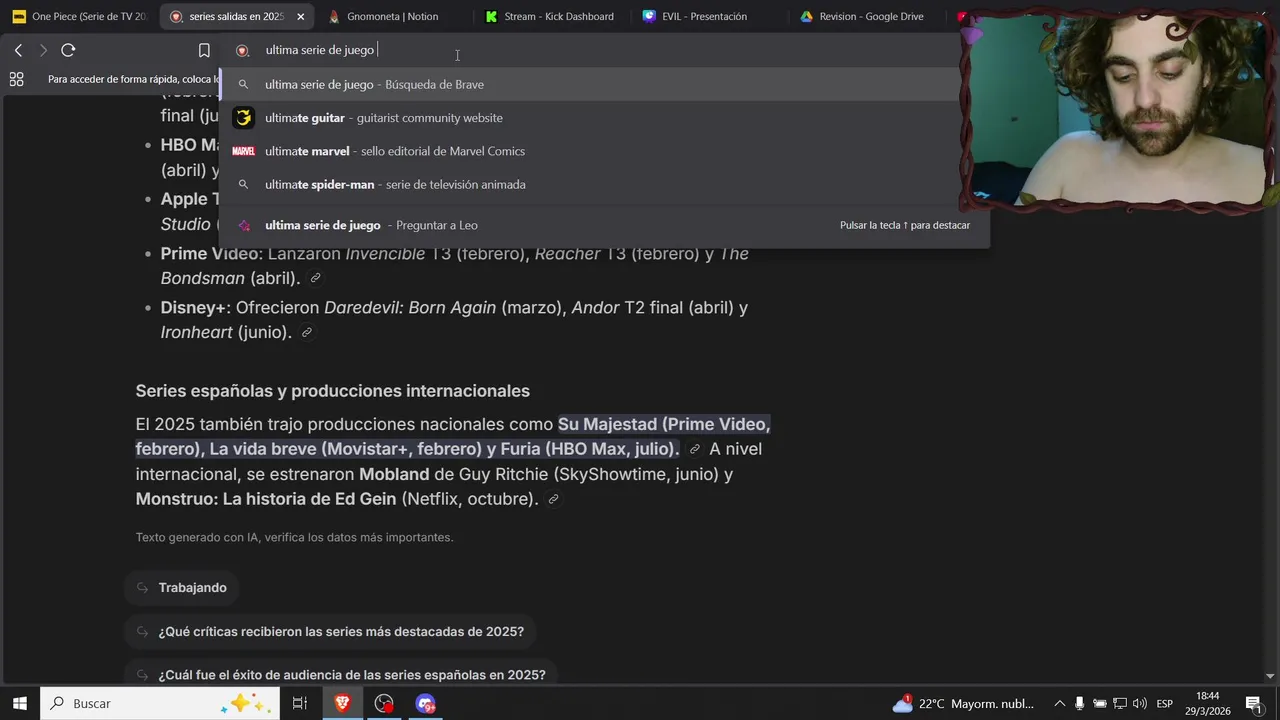Click the network icon in system tray

click(x=1120, y=703)
